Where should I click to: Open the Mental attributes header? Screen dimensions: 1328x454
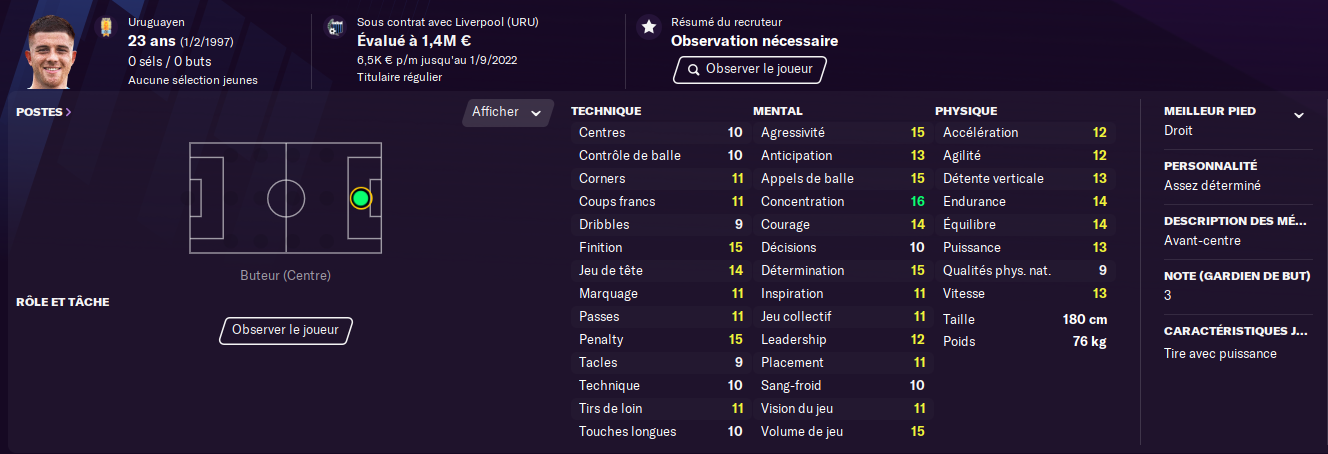(x=777, y=111)
